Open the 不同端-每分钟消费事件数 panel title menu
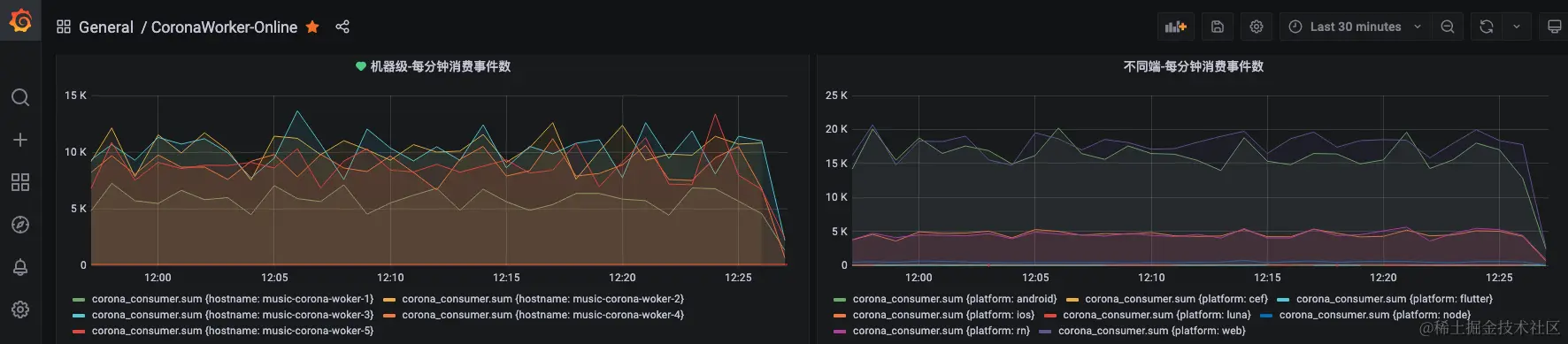1568x344 pixels. coord(1194,66)
